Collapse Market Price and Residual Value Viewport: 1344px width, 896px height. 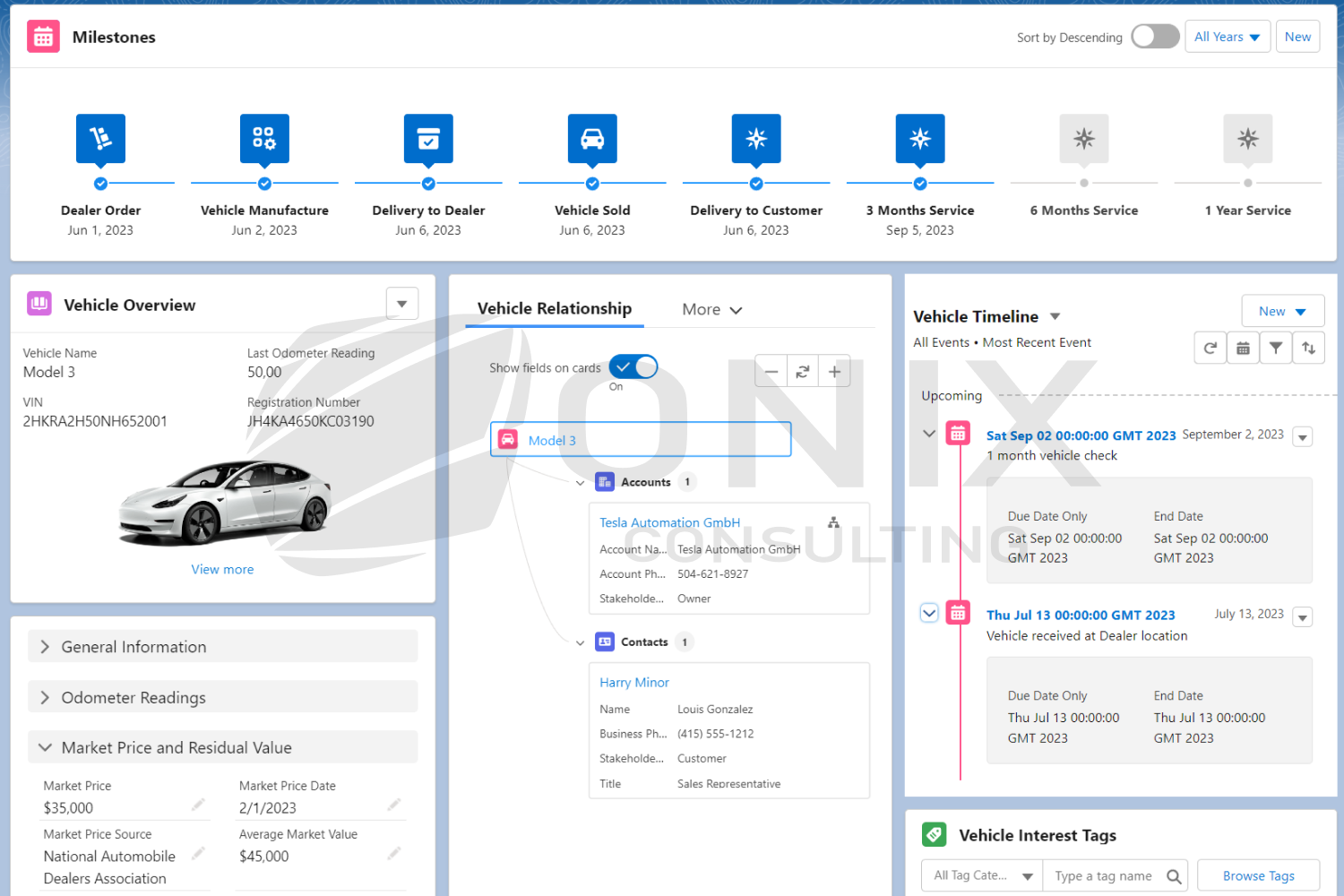(223, 747)
